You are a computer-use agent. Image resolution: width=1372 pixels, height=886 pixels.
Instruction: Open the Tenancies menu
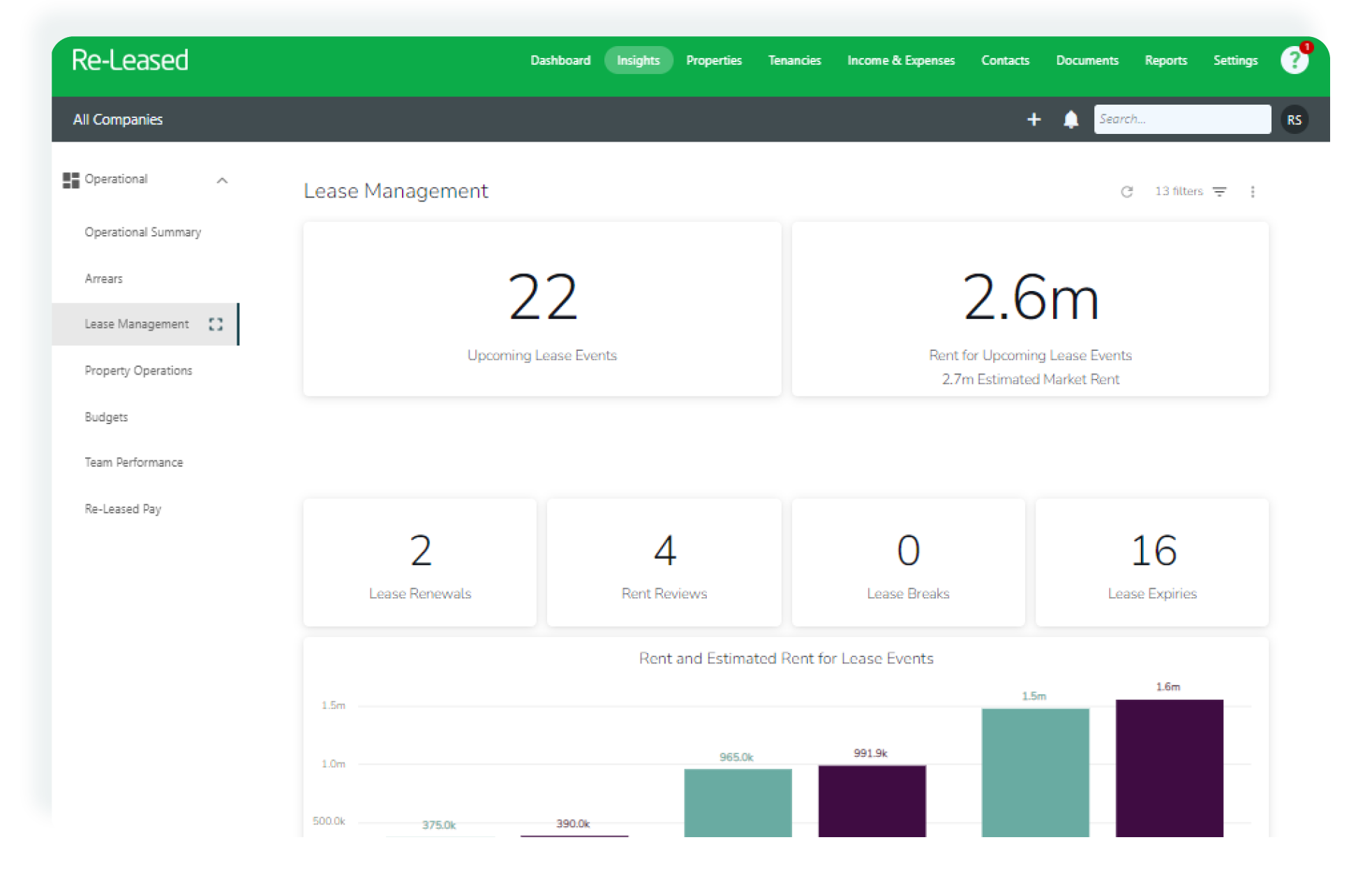point(794,61)
